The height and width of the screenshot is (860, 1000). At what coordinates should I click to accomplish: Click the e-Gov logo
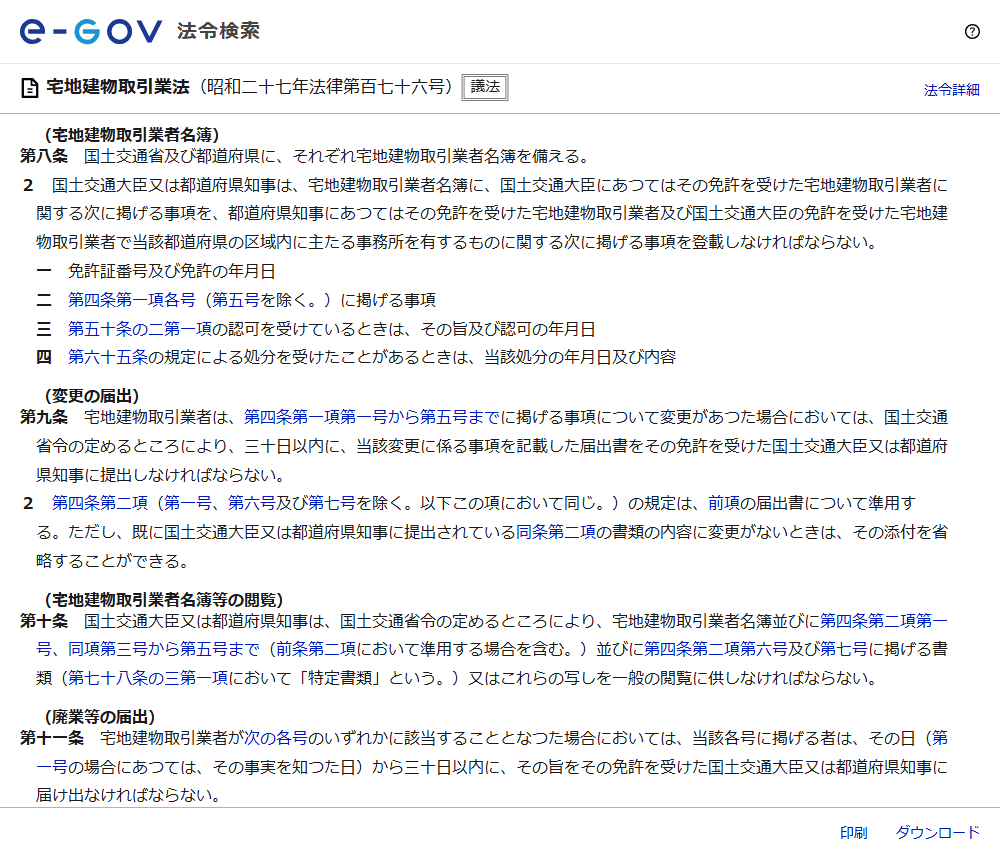point(91,31)
